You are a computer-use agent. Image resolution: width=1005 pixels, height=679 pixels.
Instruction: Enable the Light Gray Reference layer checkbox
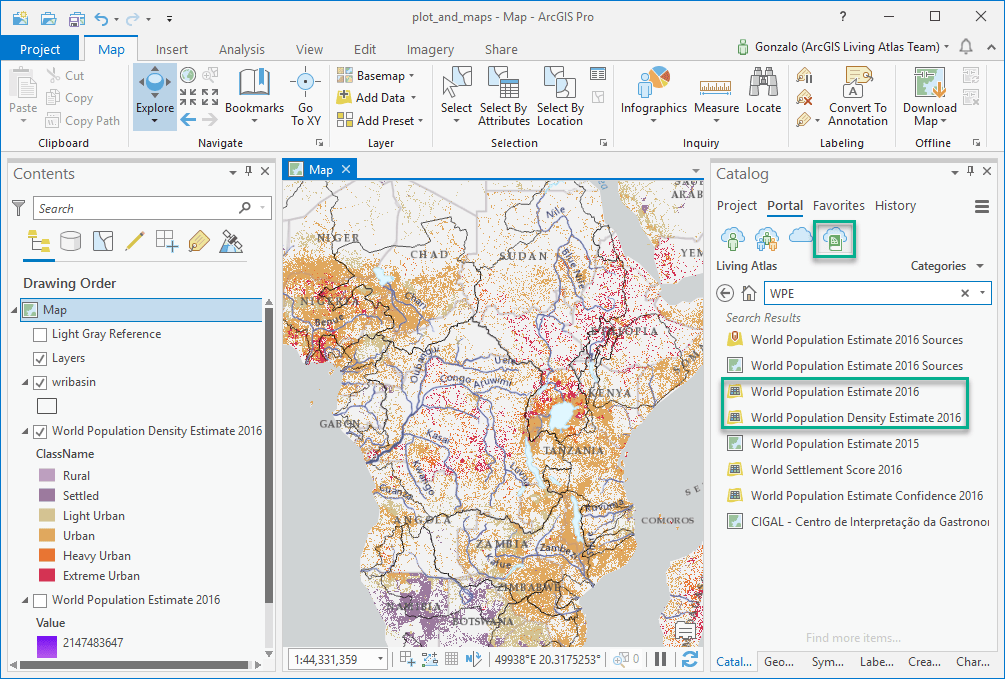point(40,334)
